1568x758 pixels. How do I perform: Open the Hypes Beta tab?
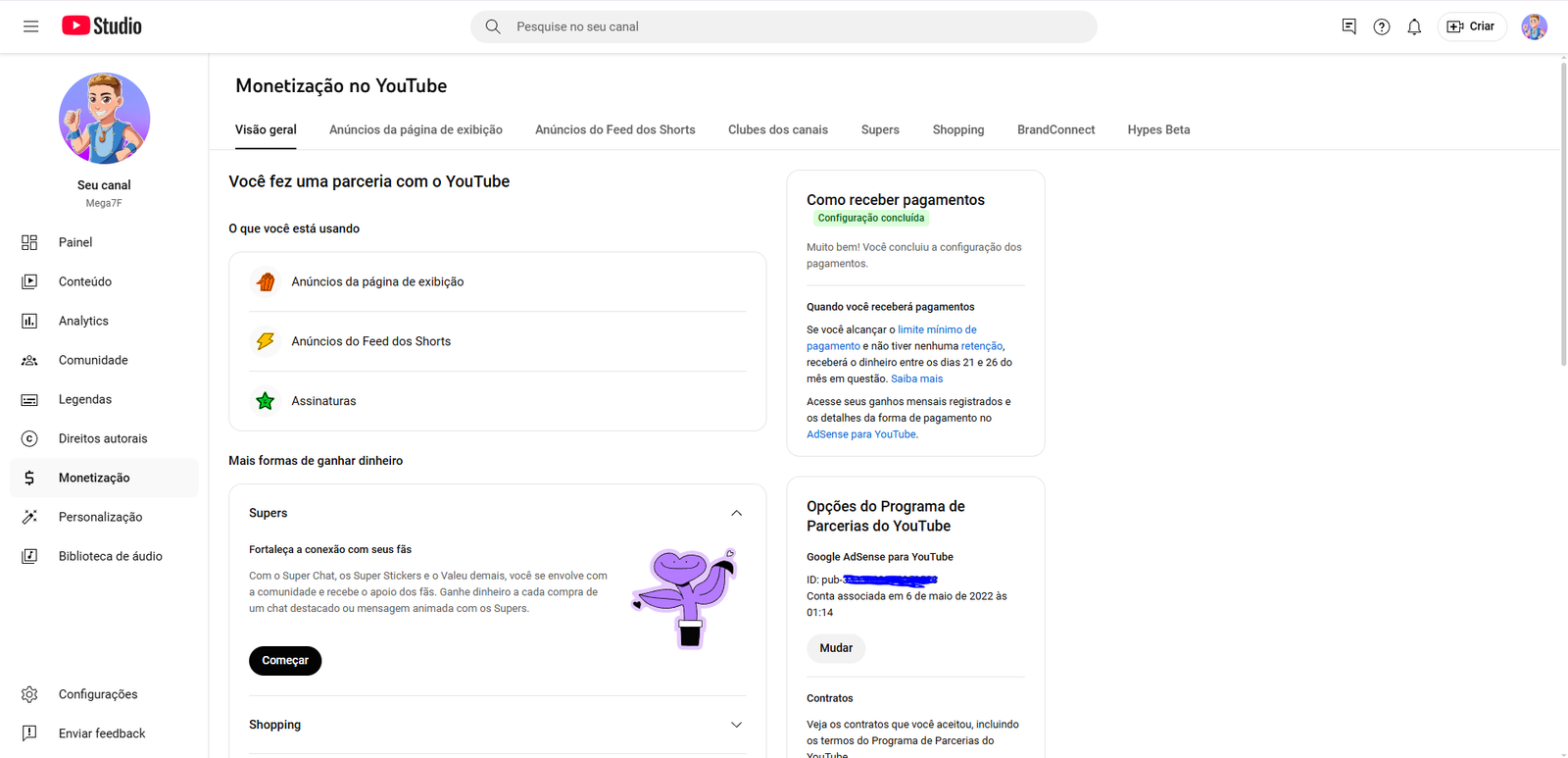pos(1158,129)
